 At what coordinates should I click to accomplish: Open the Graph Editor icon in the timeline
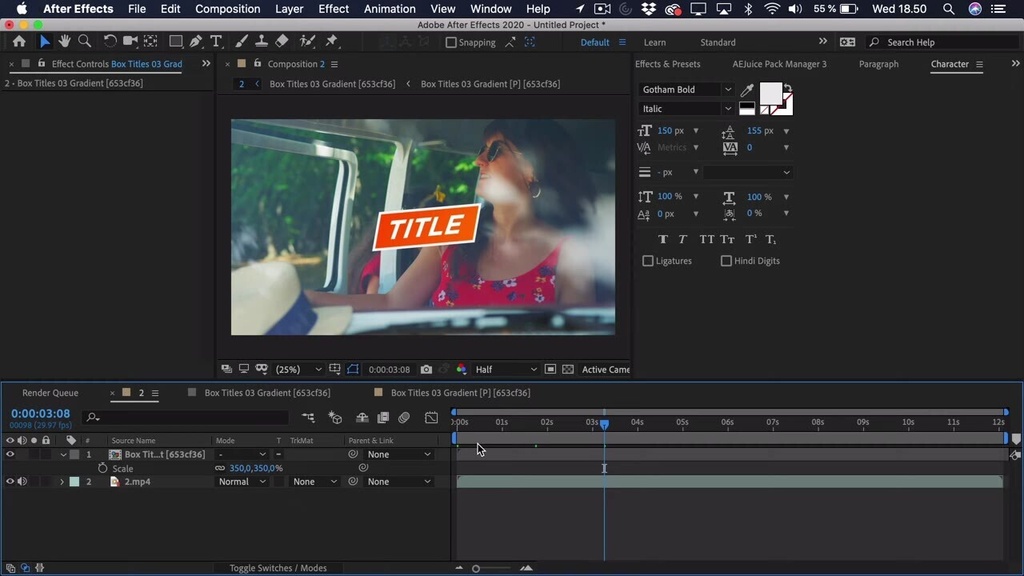[x=431, y=417]
